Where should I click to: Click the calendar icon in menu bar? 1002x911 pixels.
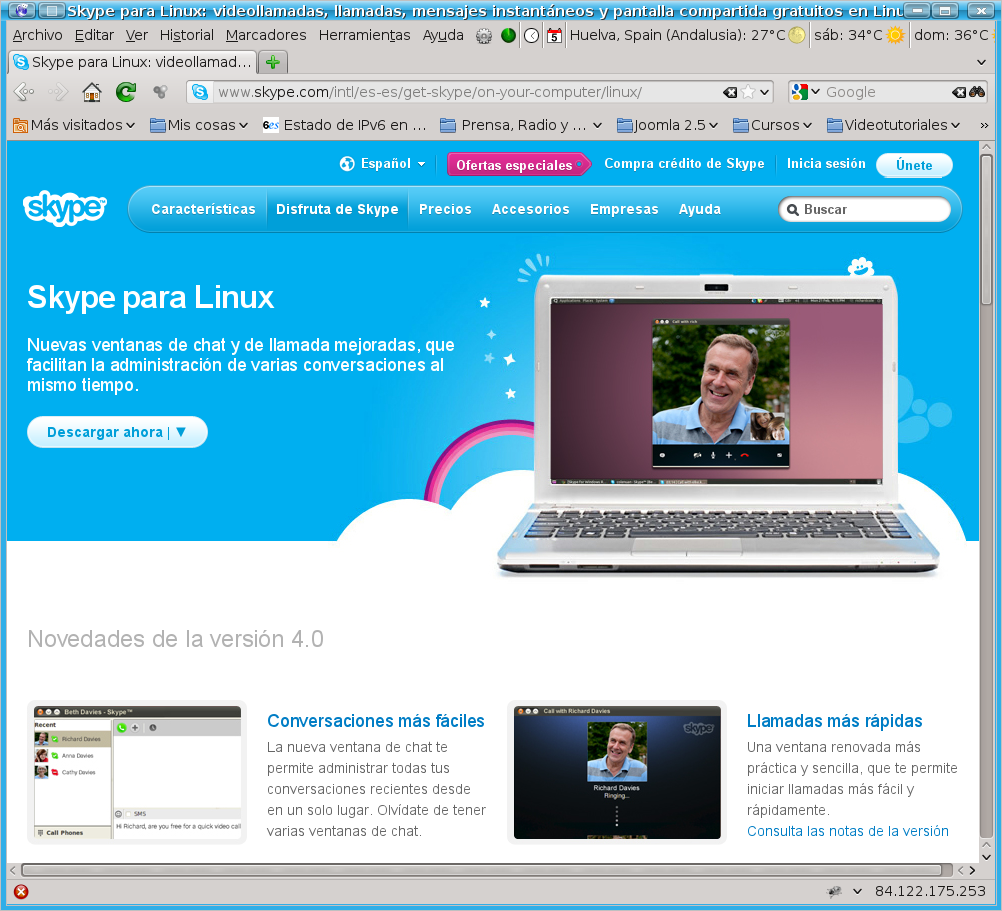(555, 36)
